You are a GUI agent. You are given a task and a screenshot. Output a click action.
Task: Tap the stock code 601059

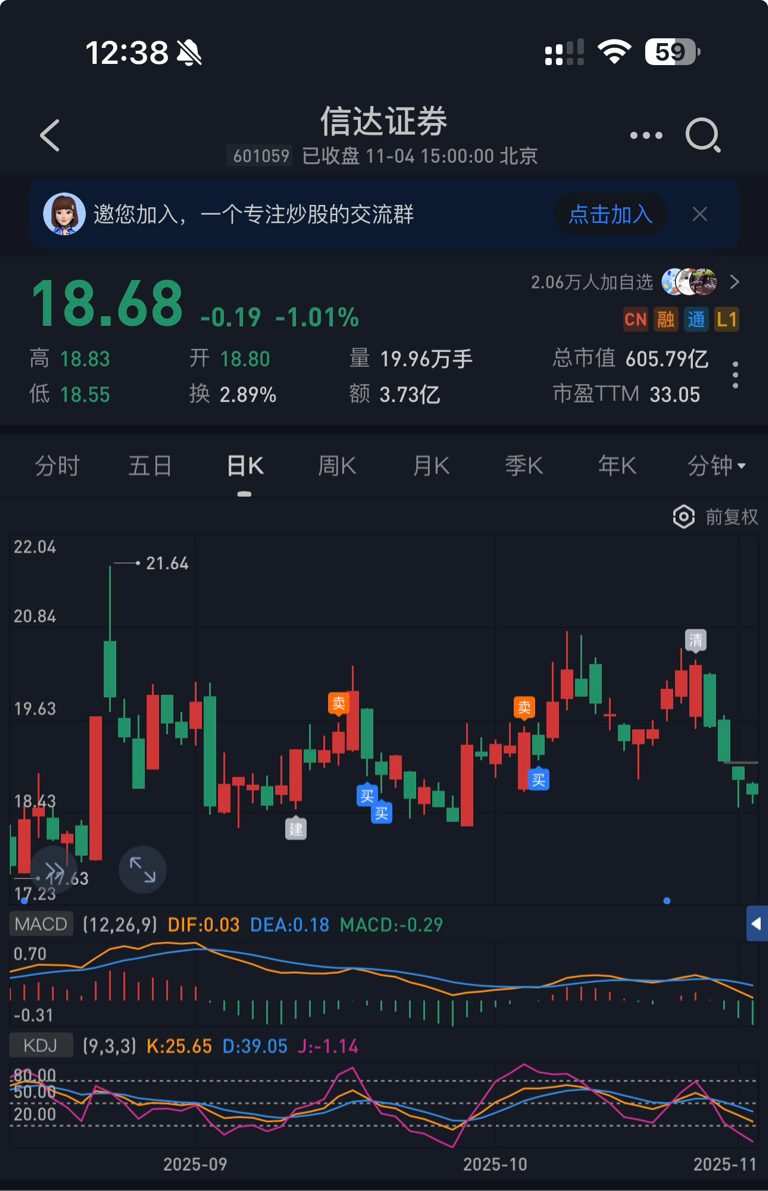(x=261, y=156)
